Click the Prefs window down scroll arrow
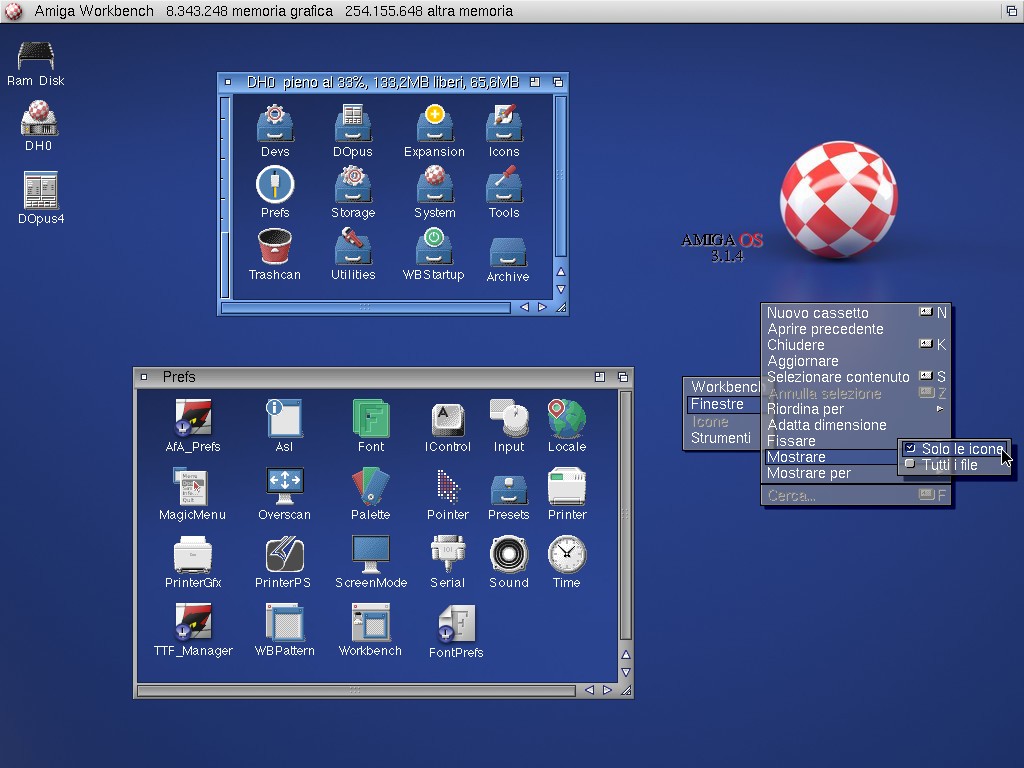The height and width of the screenshot is (768, 1024). [626, 672]
